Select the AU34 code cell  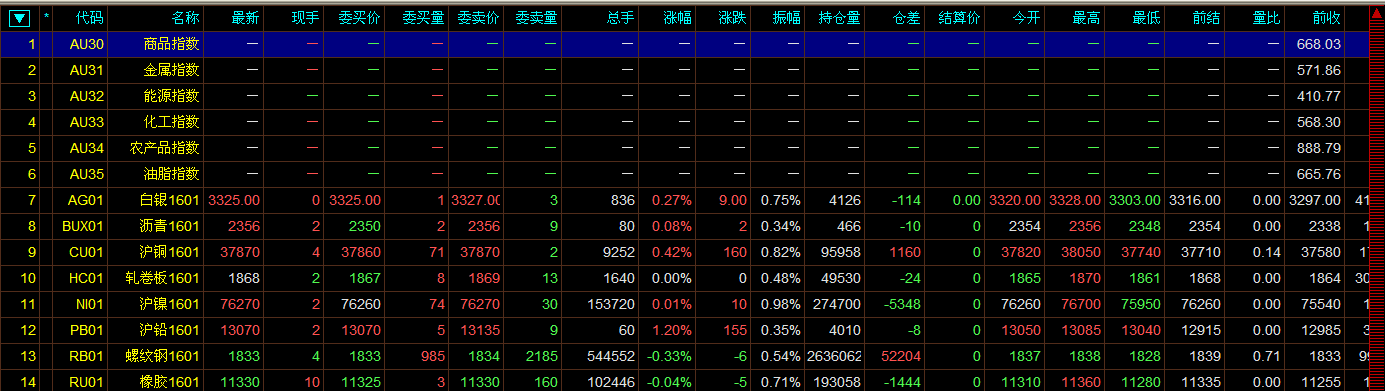[87, 148]
